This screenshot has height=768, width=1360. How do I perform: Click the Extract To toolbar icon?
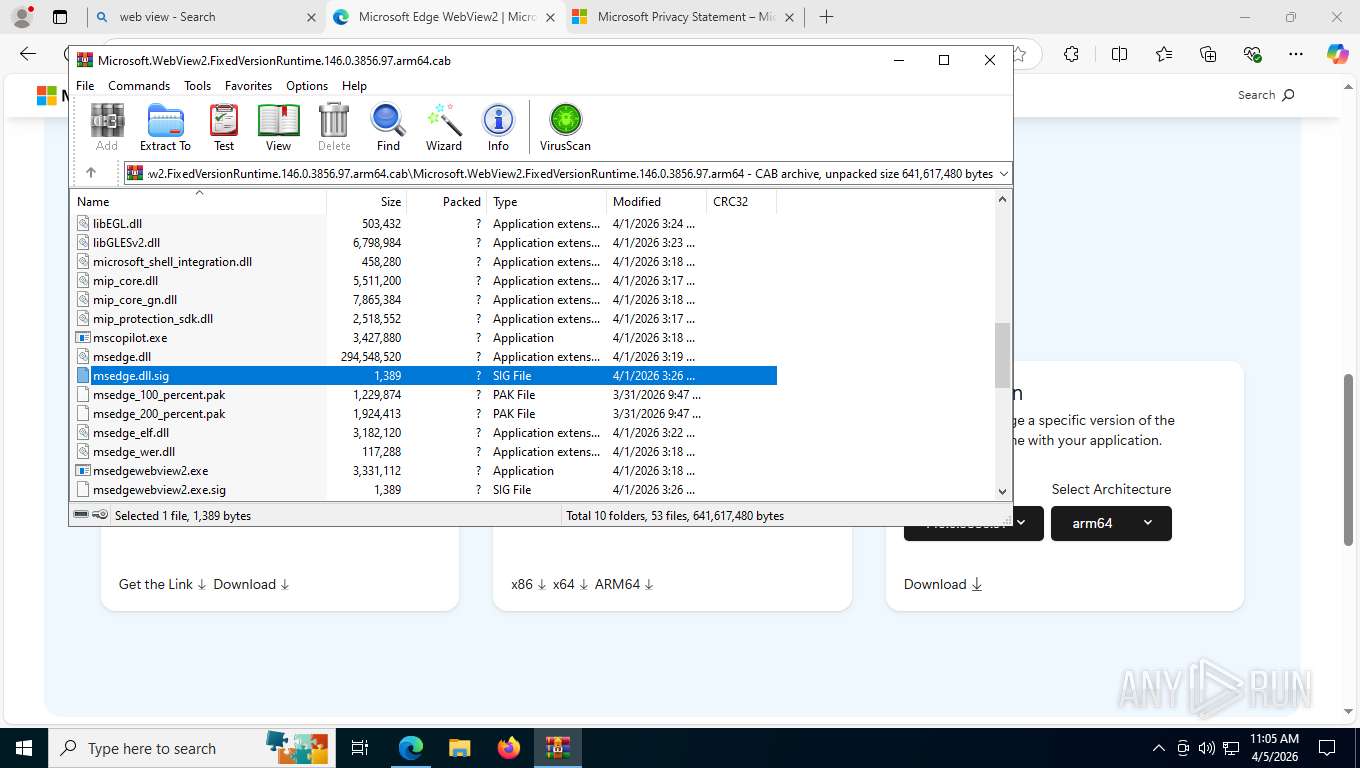(x=165, y=128)
